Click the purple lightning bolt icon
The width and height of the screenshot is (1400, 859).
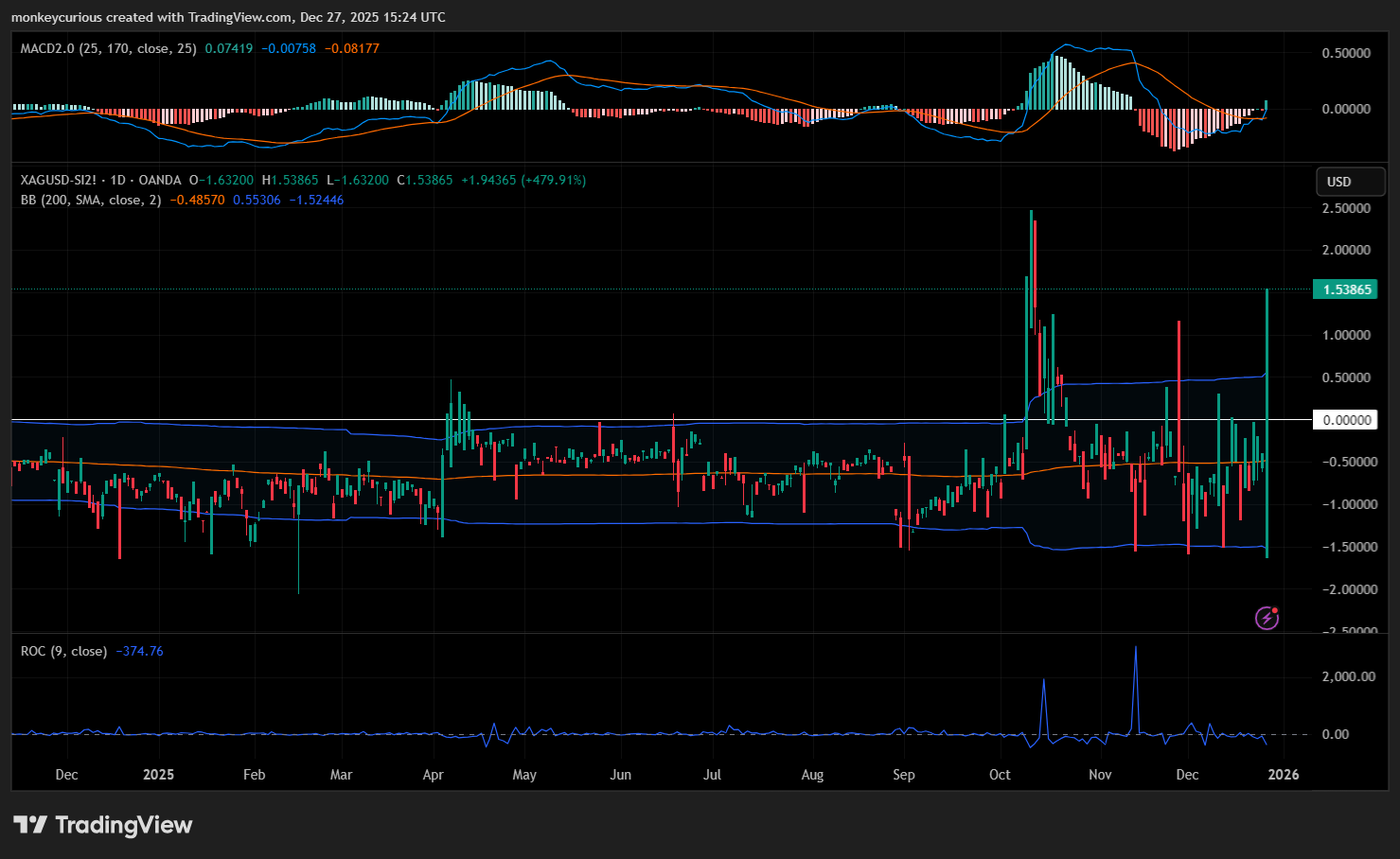(x=1267, y=618)
